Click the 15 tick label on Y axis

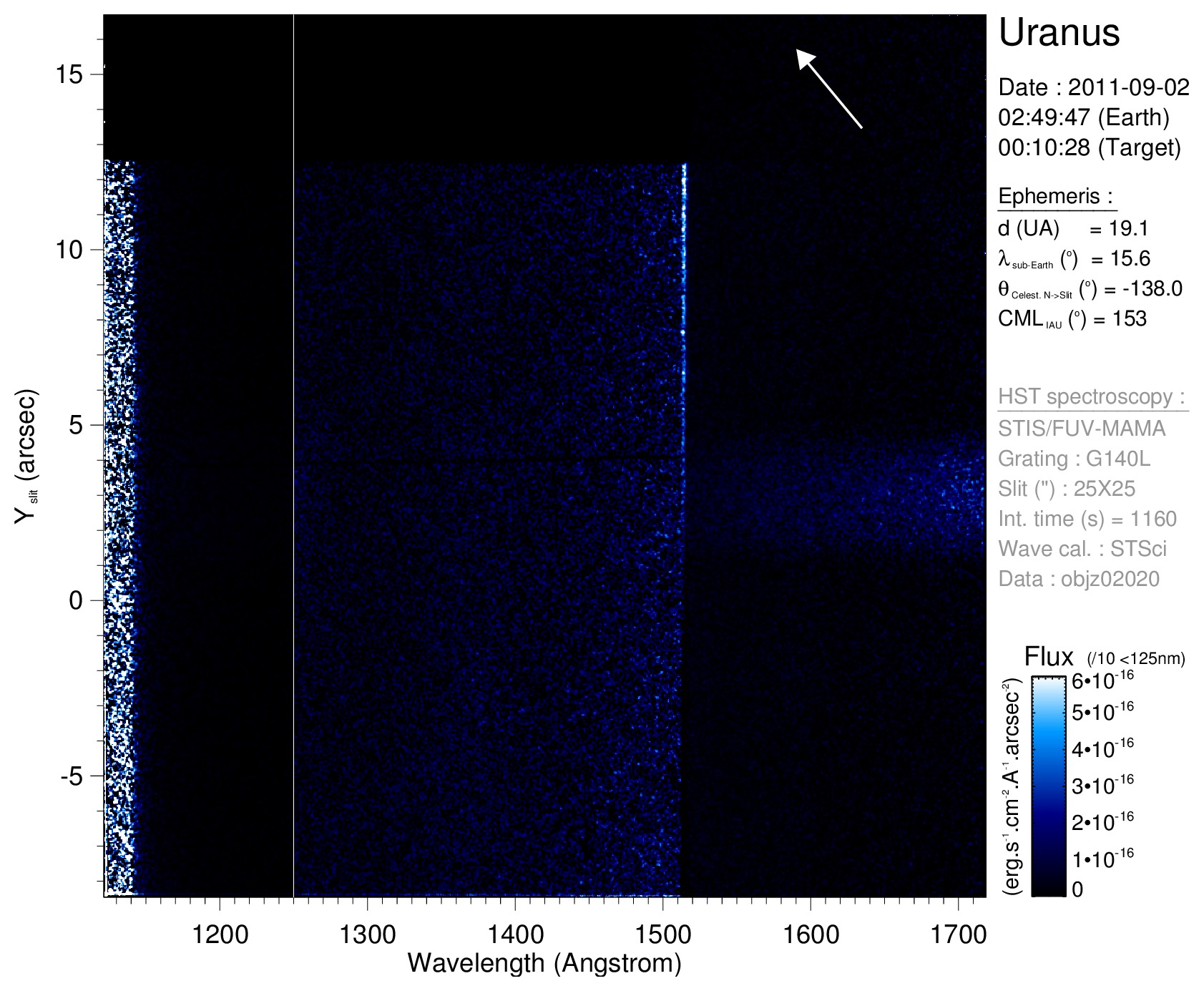[x=69, y=74]
